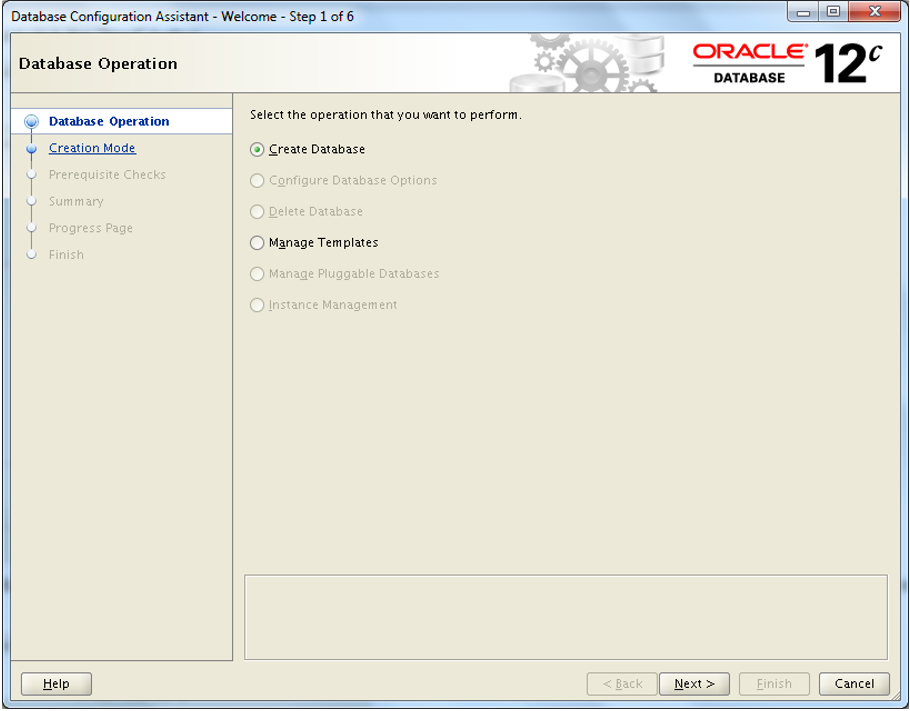Screen dimensions: 910x711
Task: Select Database Operation step in sidebar
Action: (x=109, y=121)
